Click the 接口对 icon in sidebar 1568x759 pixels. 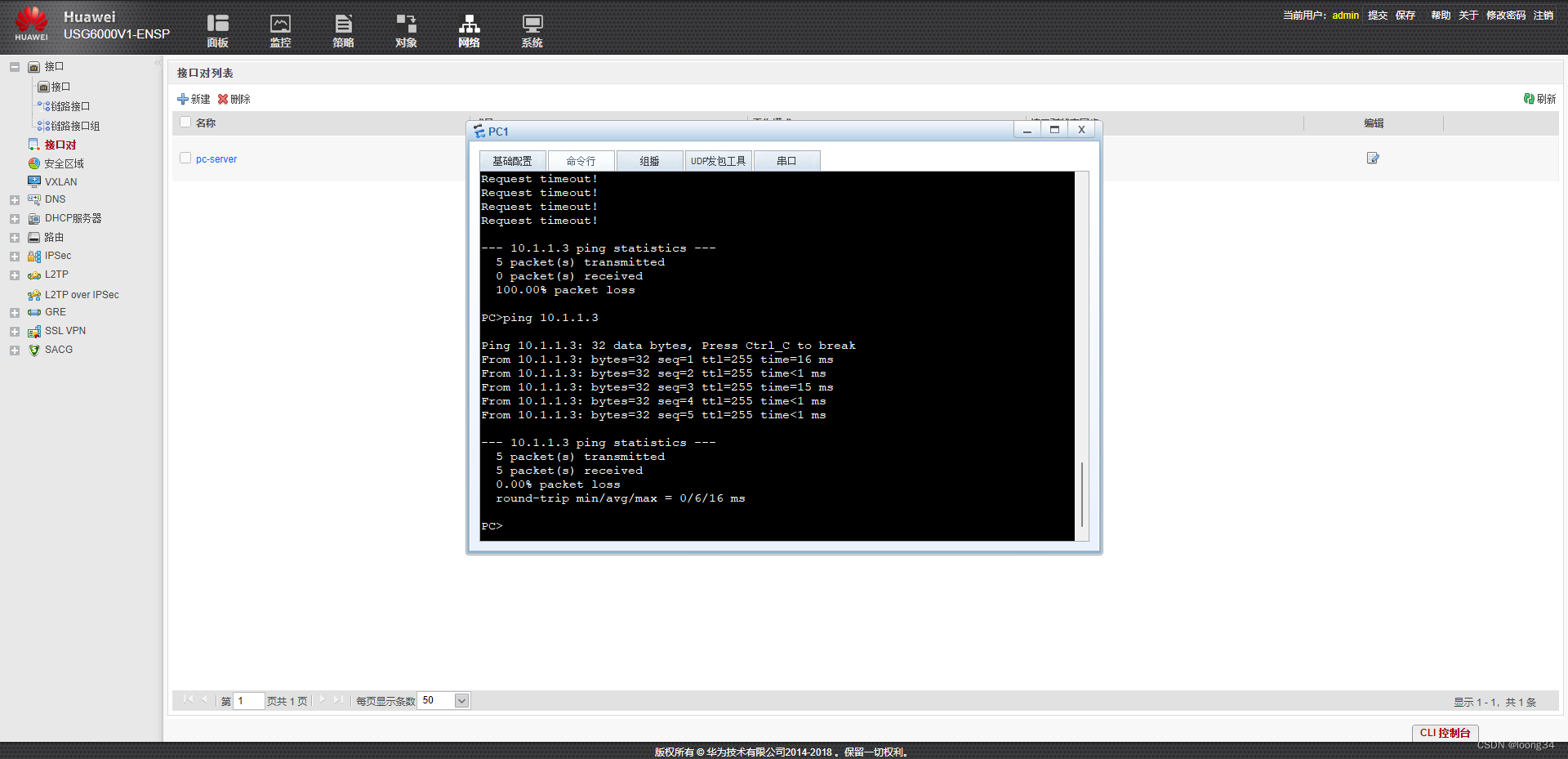pos(34,145)
